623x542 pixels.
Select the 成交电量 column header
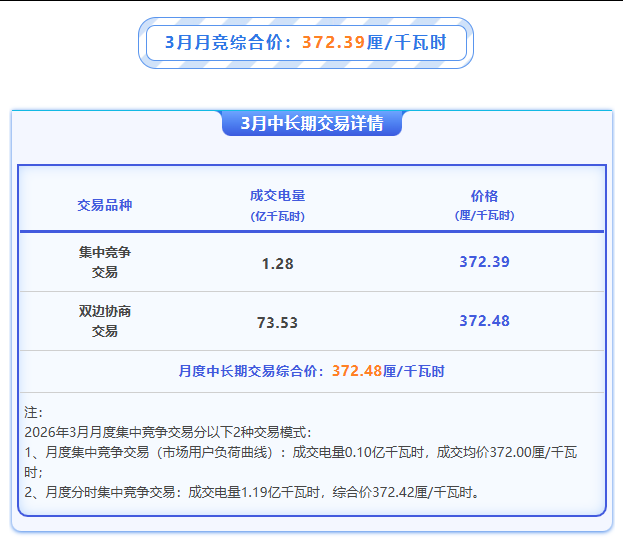pos(277,196)
